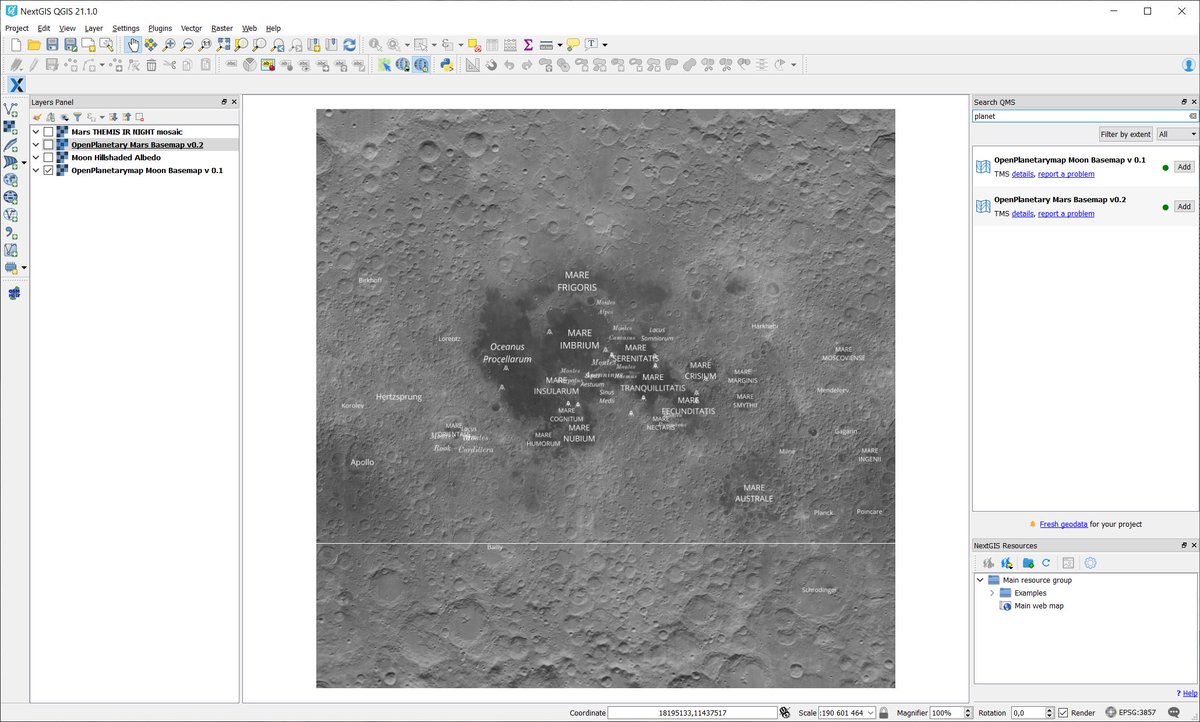Select the Pan Map hand tool
Viewport: 1200px width, 722px height.
(x=132, y=45)
